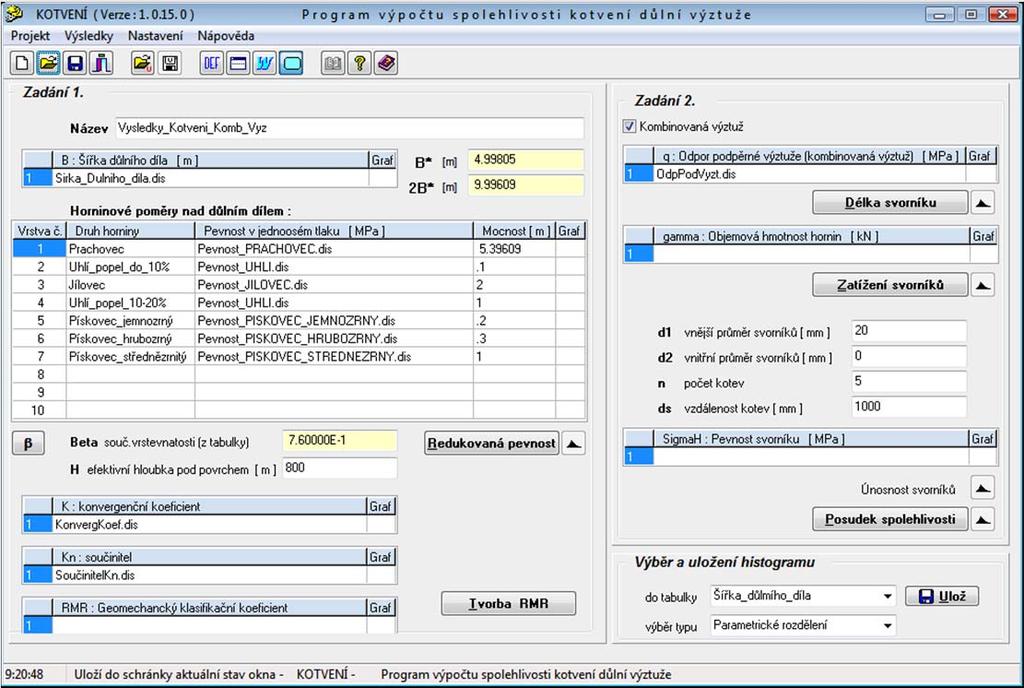Image resolution: width=1024 pixels, height=688 pixels.
Task: Click the purple help book icon
Action: tap(386, 63)
